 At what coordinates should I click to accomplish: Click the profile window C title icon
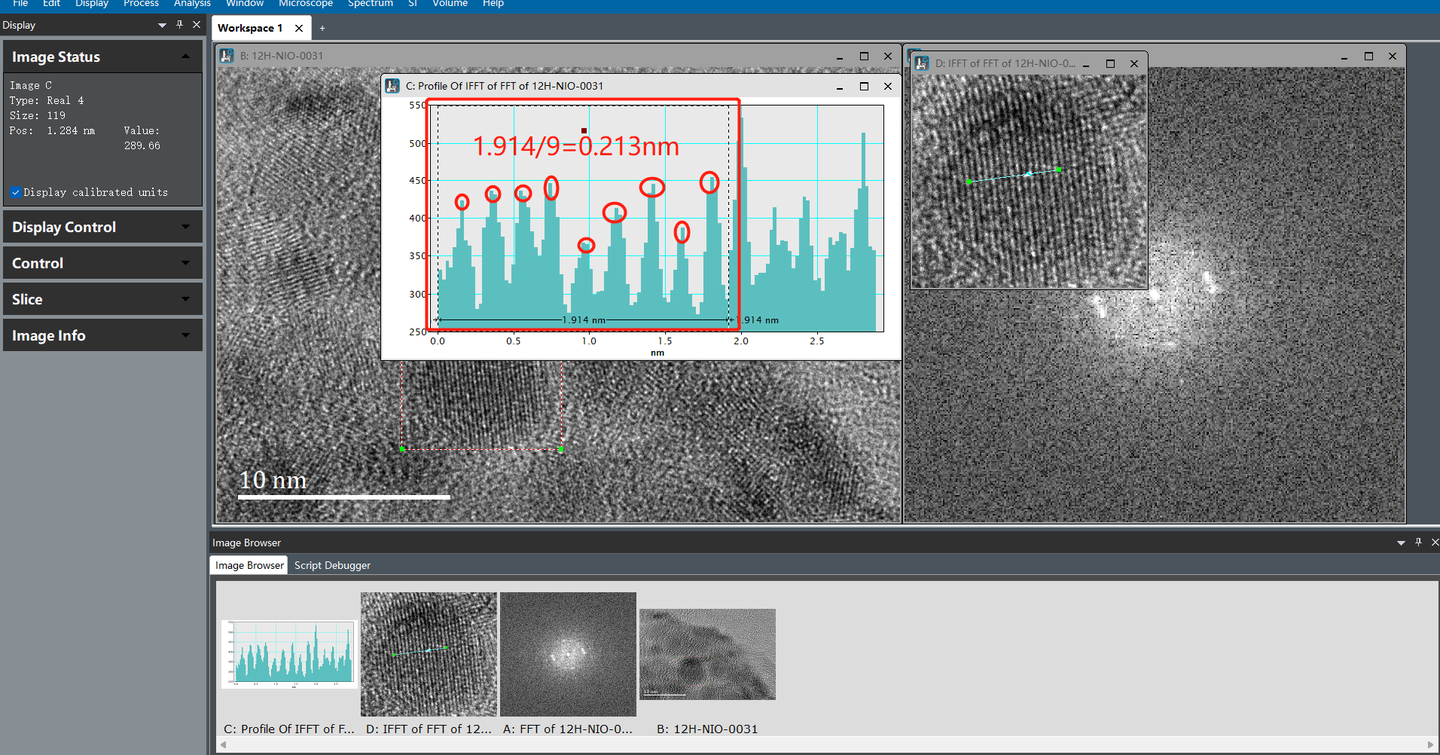coord(393,86)
